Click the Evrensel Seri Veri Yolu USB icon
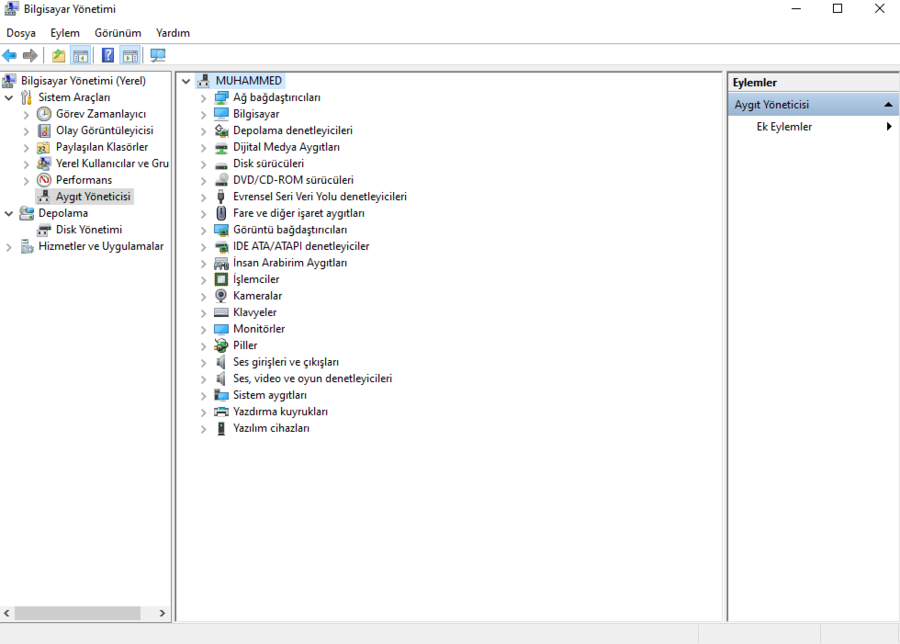Viewport: 900px width, 644px height. click(221, 197)
